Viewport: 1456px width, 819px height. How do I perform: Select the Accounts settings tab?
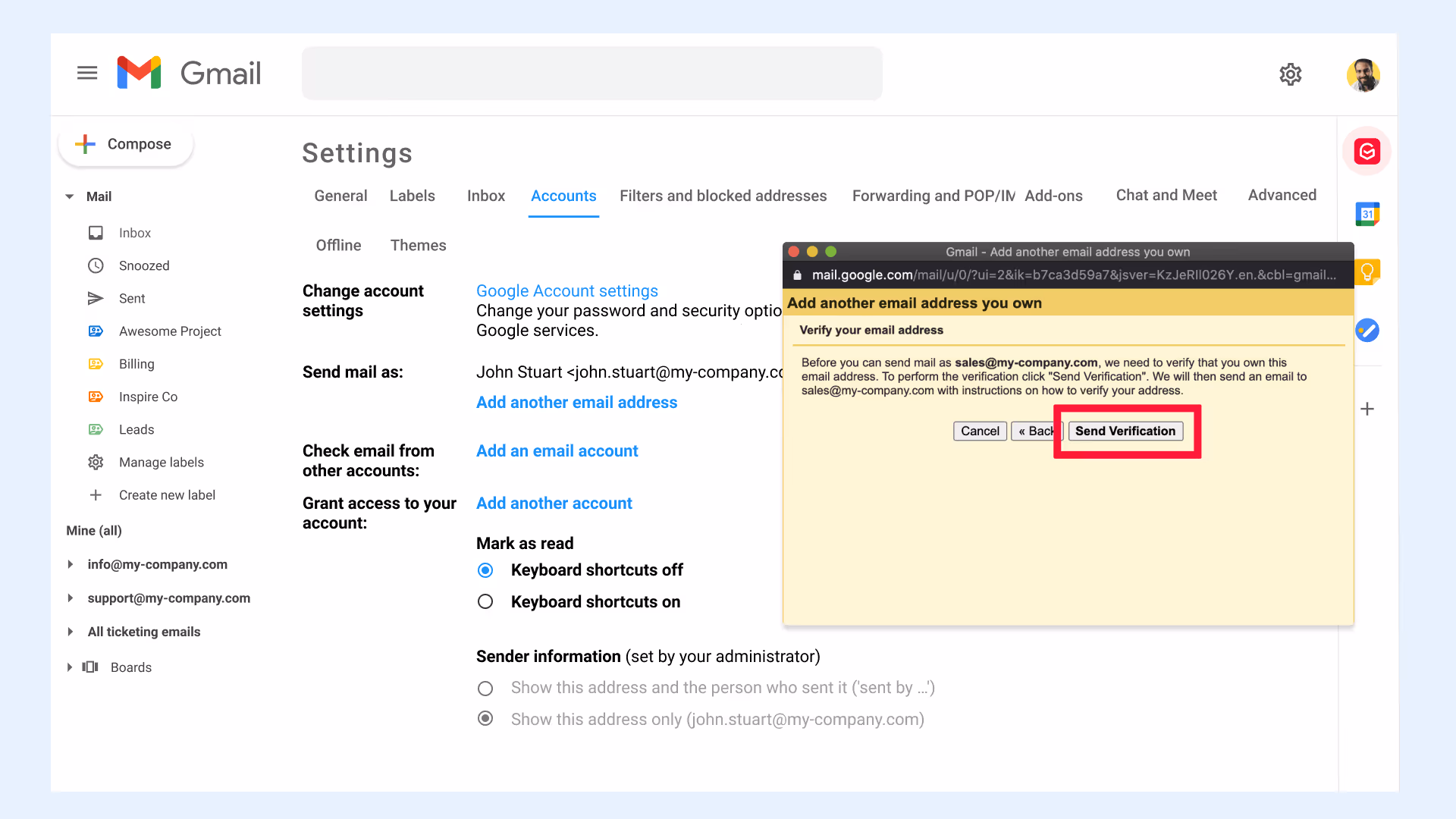[x=563, y=196]
